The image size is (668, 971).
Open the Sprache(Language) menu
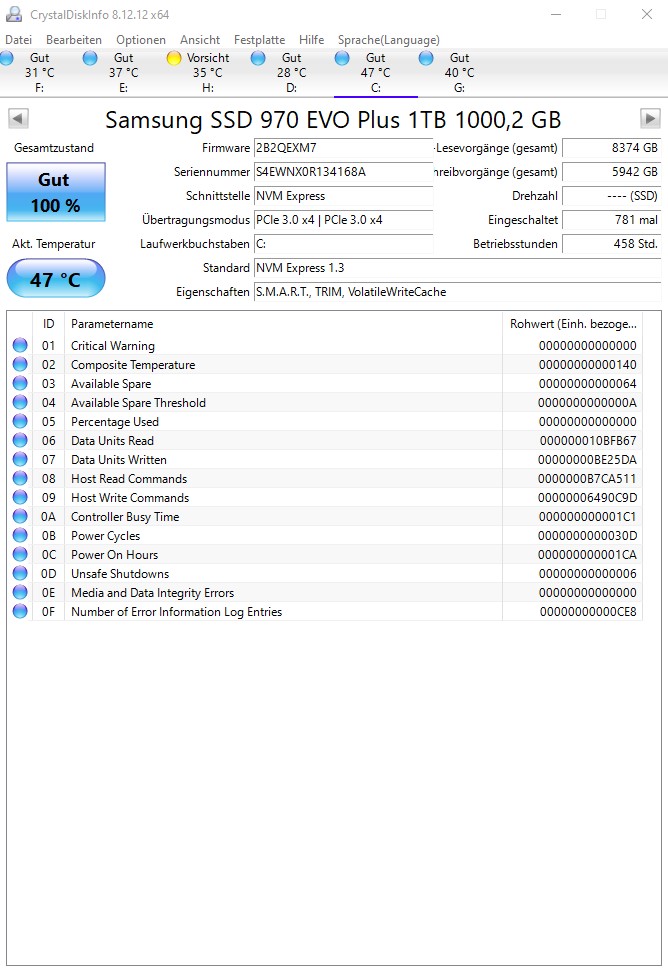[x=389, y=40]
